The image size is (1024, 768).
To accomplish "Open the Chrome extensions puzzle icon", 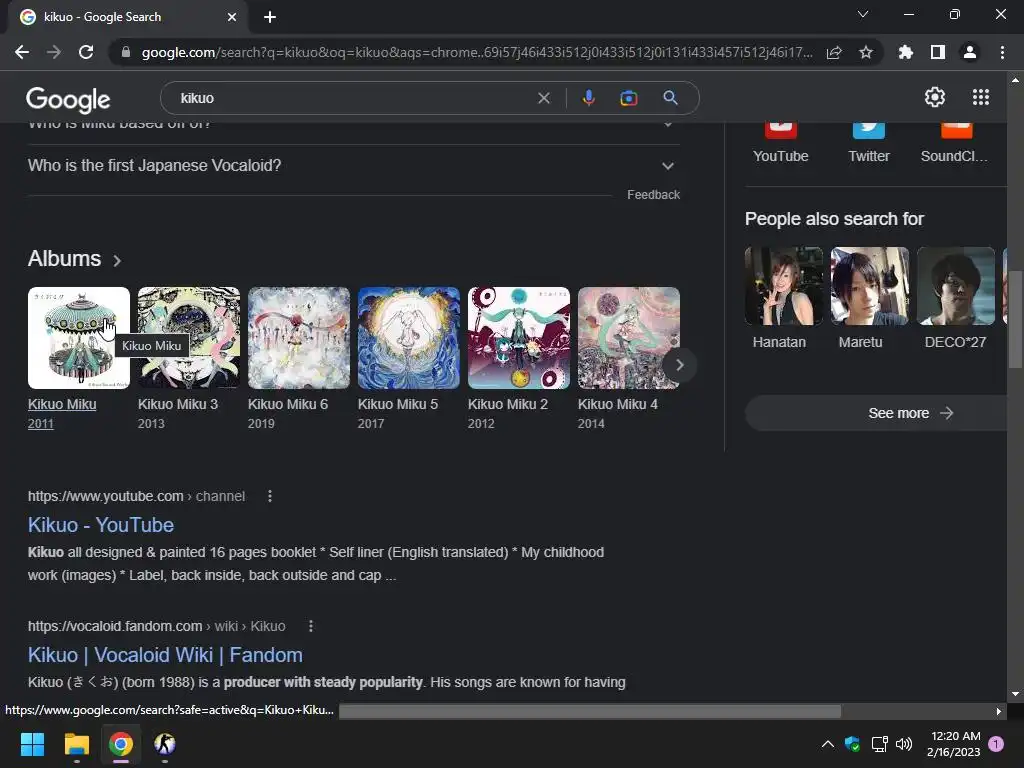I will pyautogui.click(x=906, y=52).
